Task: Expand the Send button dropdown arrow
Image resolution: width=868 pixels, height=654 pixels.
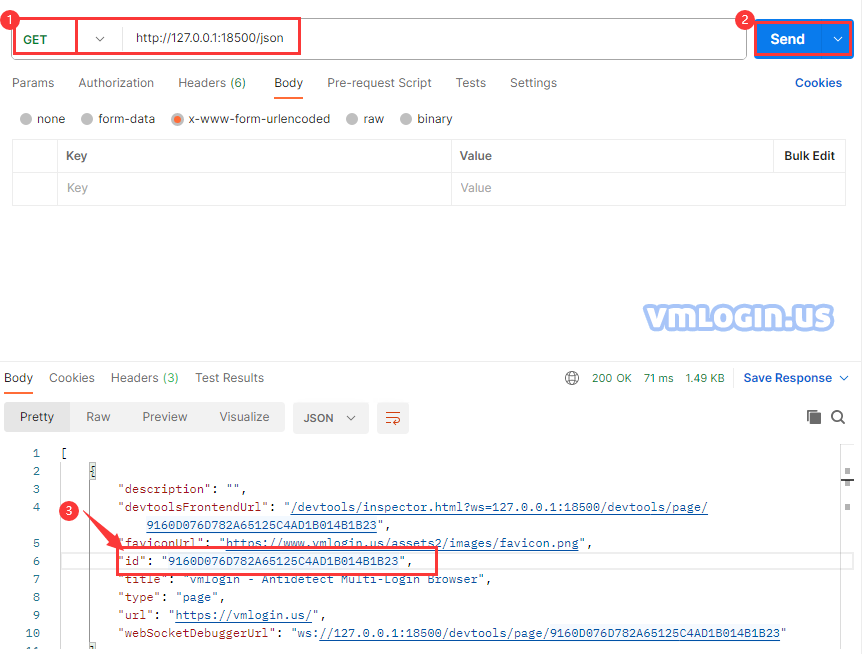Action: pyautogui.click(x=838, y=39)
